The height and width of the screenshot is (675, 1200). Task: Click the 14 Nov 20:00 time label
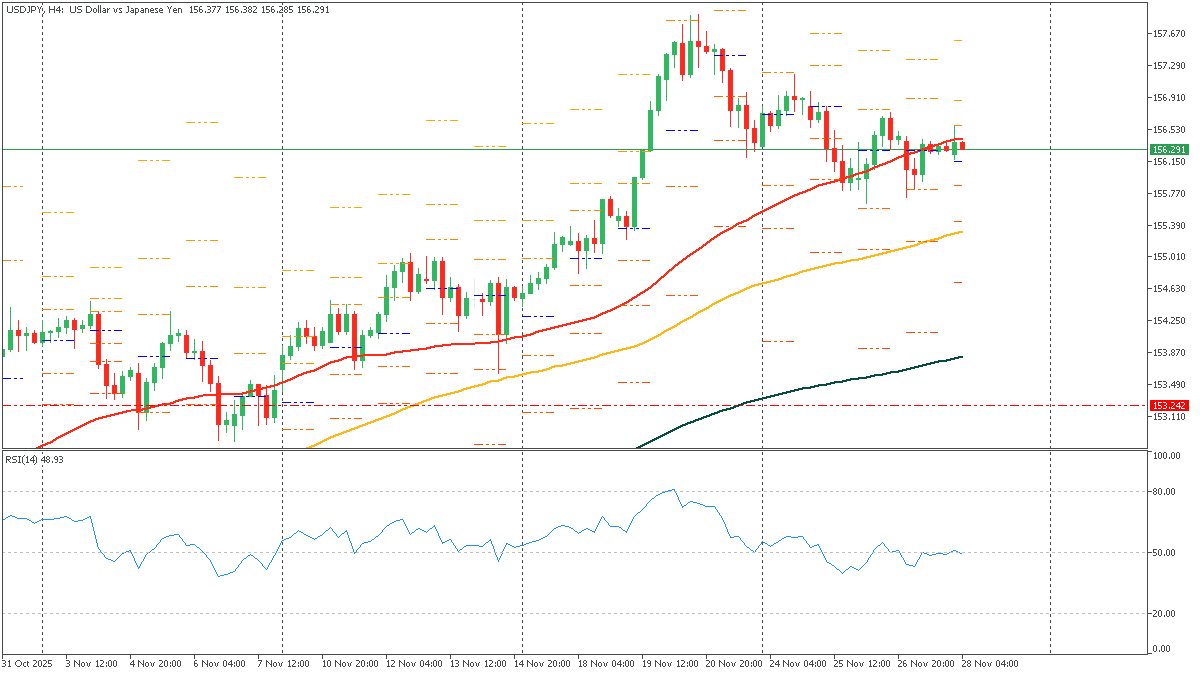[x=543, y=663]
